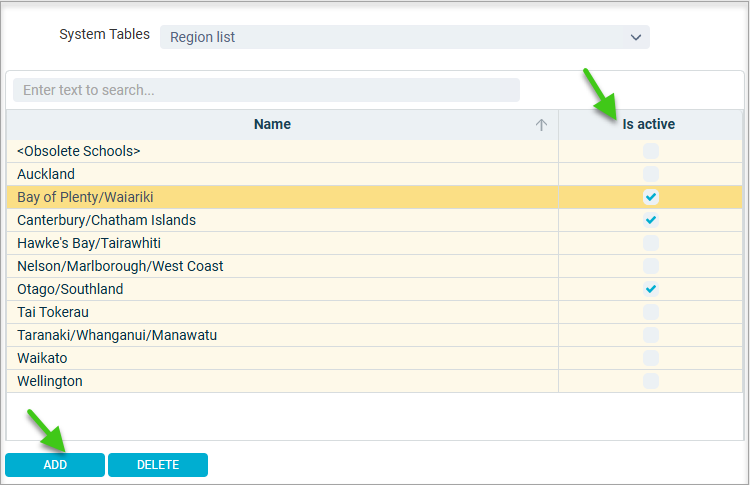Uncheck Is active for Otago/Southland

click(651, 289)
